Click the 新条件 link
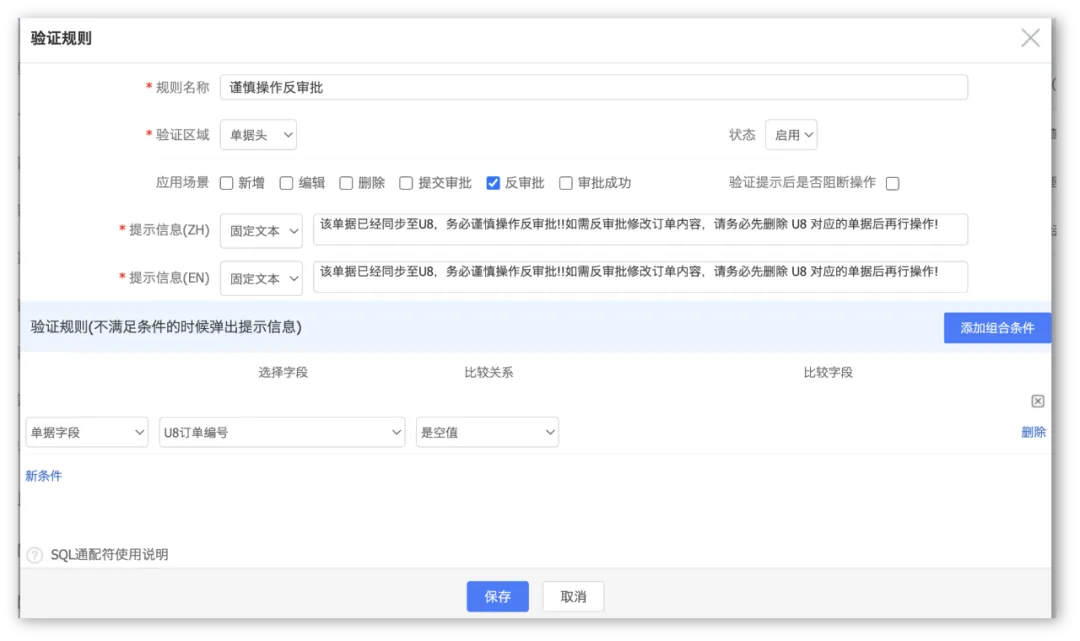Viewport: 1080px width, 641px height. 44,476
